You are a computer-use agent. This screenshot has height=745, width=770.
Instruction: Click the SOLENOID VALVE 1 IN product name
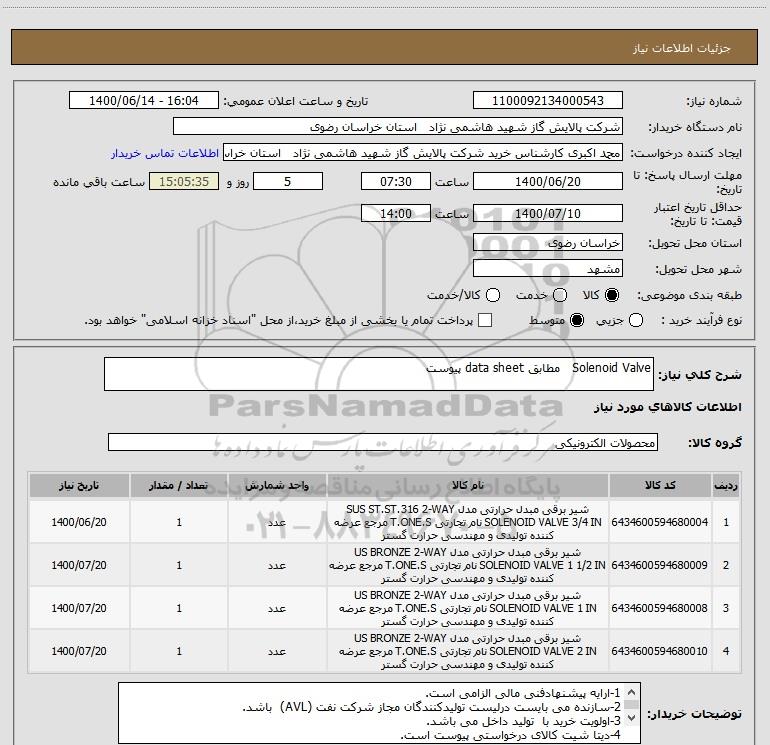click(468, 608)
